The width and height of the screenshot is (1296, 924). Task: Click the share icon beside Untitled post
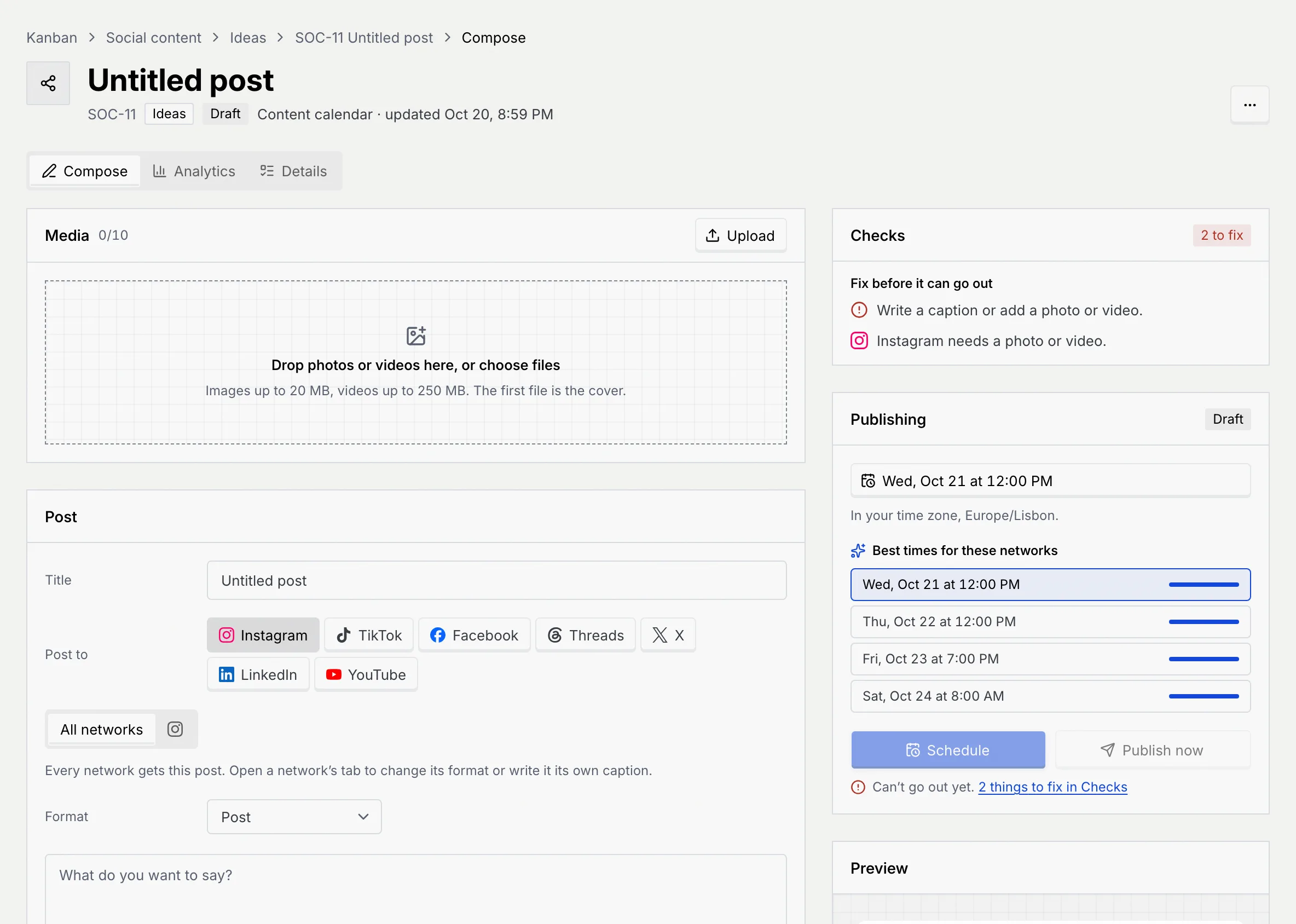(x=48, y=83)
